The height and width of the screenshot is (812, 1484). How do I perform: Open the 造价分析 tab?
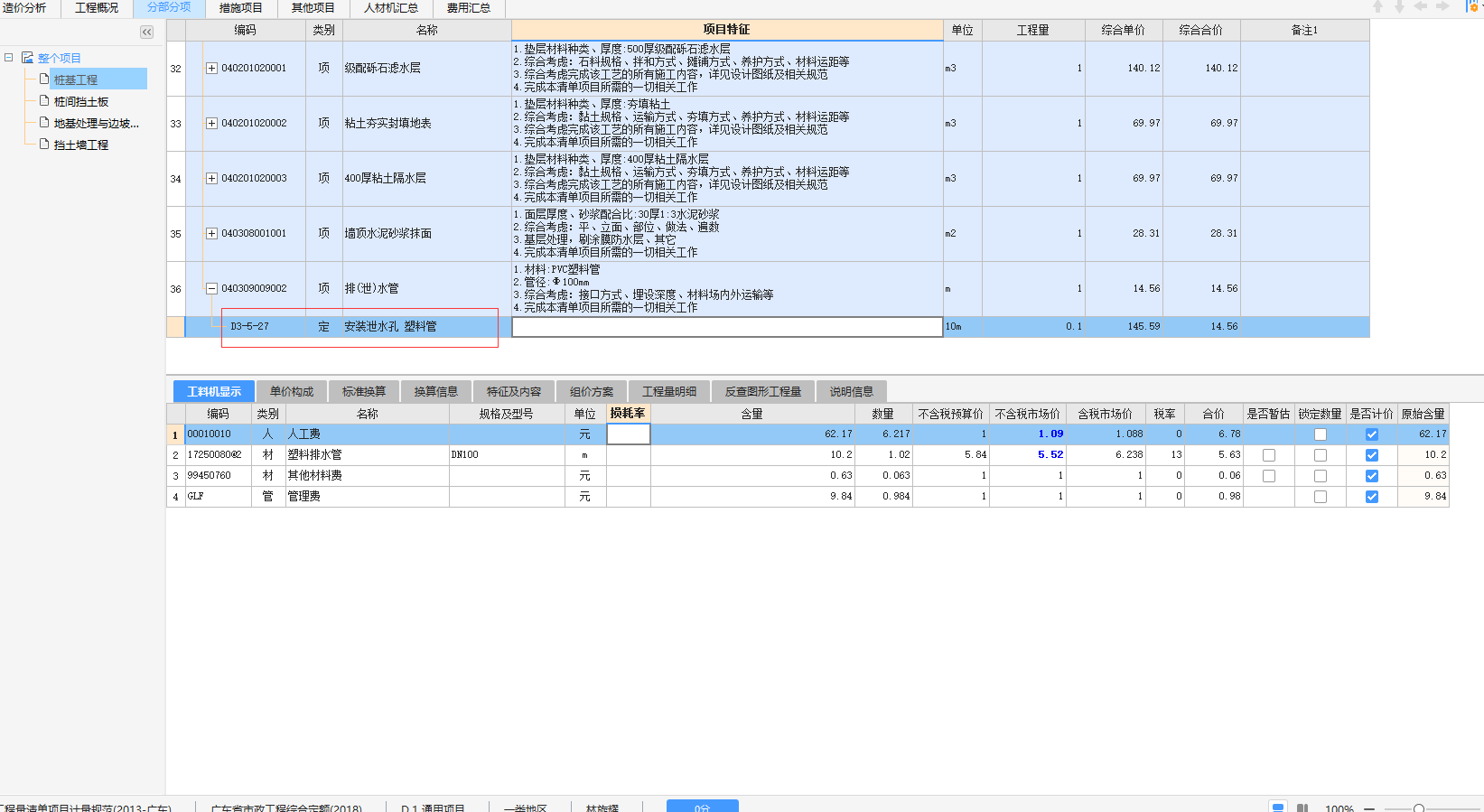point(24,7)
